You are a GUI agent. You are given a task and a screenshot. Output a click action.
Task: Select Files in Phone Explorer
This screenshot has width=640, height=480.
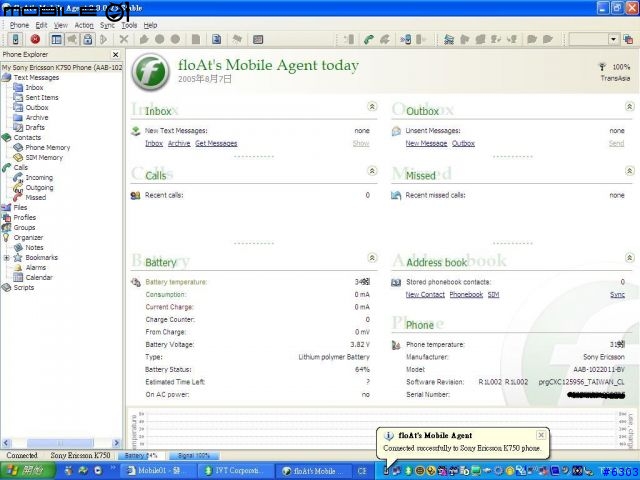pos(20,207)
